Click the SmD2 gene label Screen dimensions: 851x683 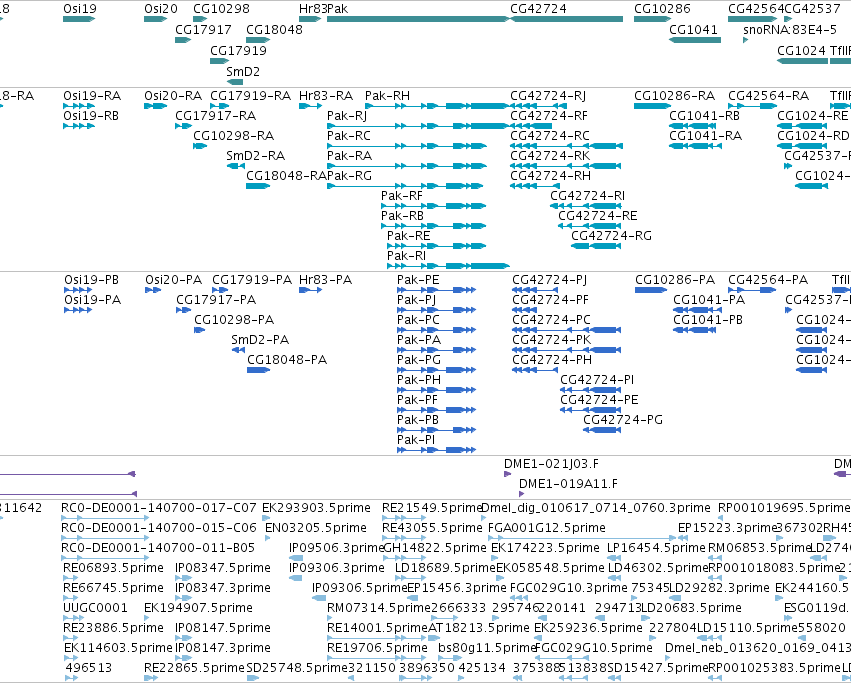[243, 71]
